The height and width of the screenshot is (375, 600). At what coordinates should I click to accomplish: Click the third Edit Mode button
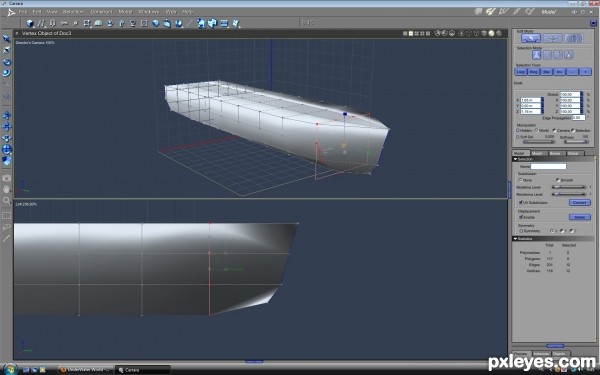574,38
